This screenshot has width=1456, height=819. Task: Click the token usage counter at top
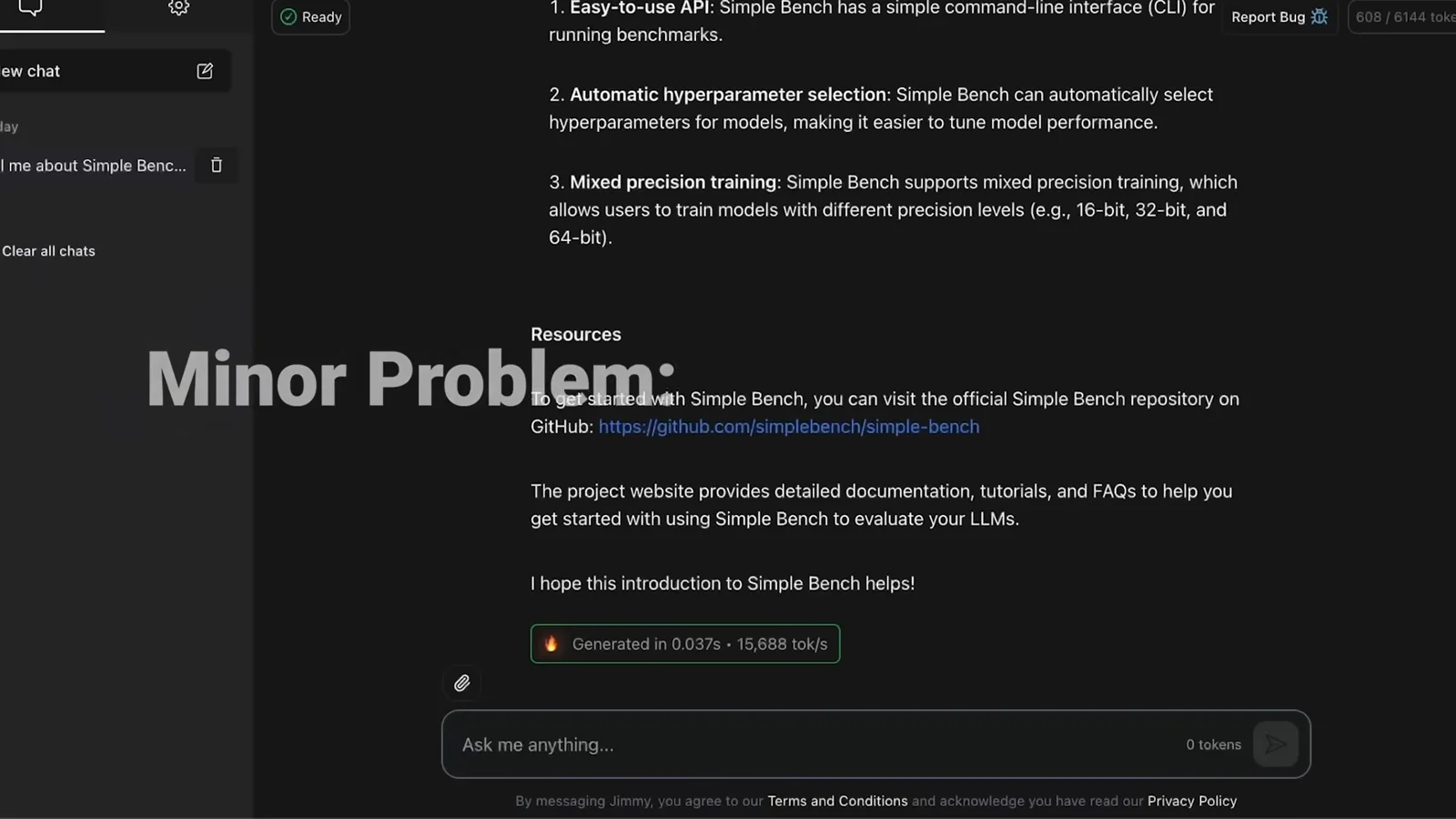point(1404,16)
